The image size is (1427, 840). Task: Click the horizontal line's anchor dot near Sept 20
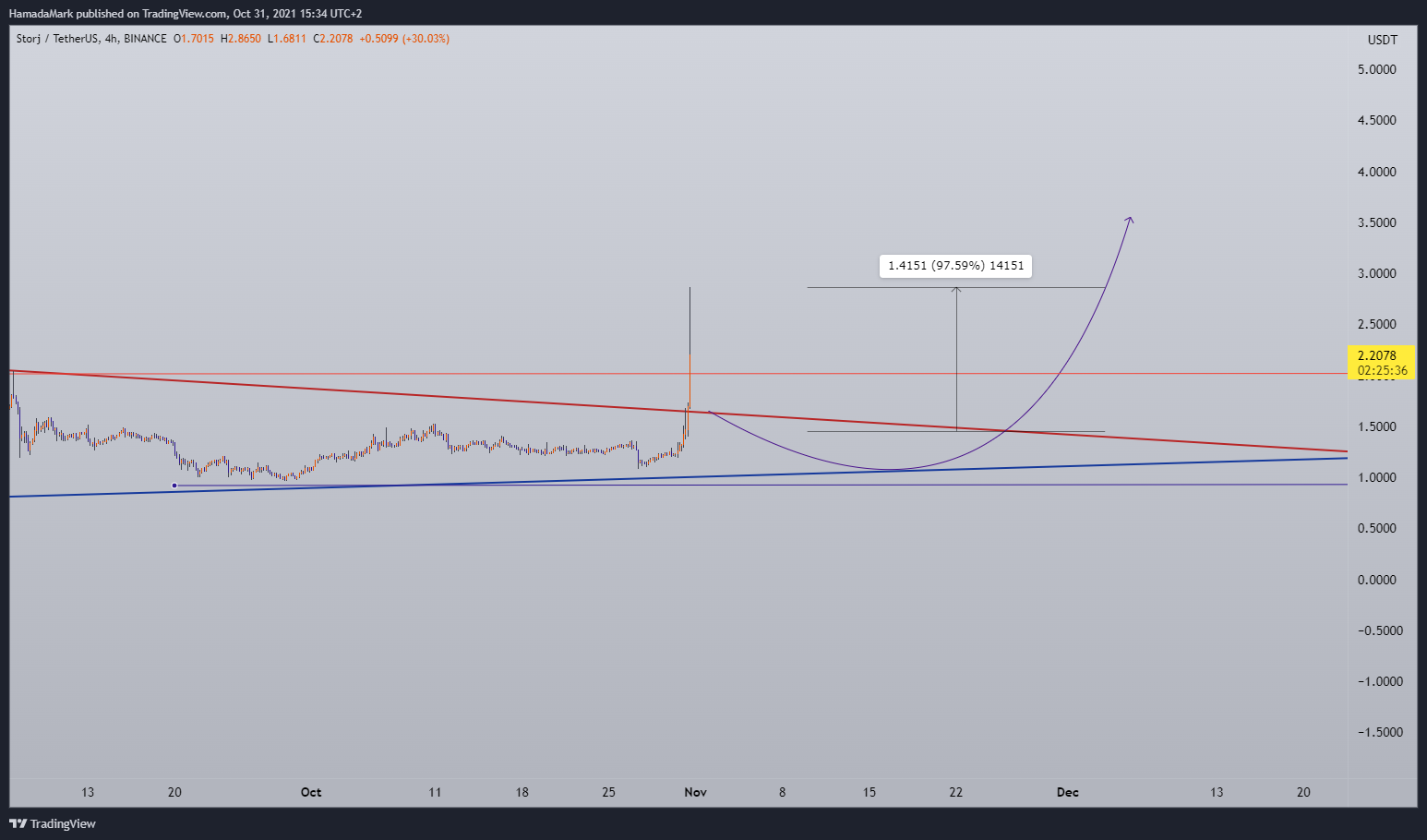[x=174, y=486]
